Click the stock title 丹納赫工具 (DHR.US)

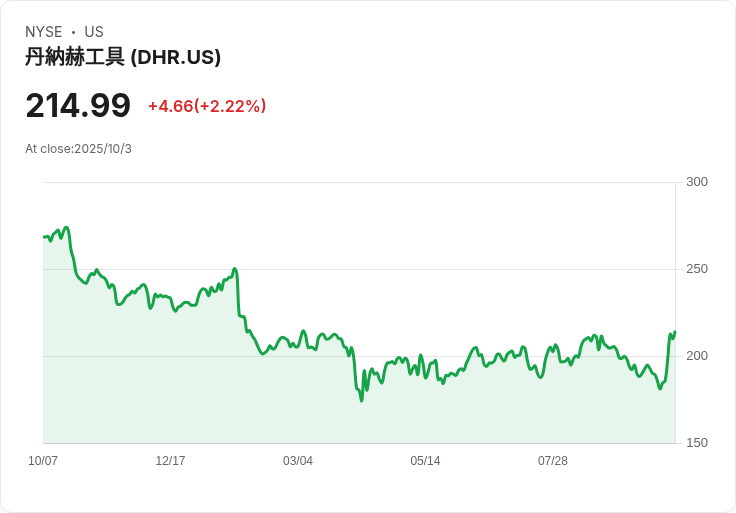coord(123,57)
